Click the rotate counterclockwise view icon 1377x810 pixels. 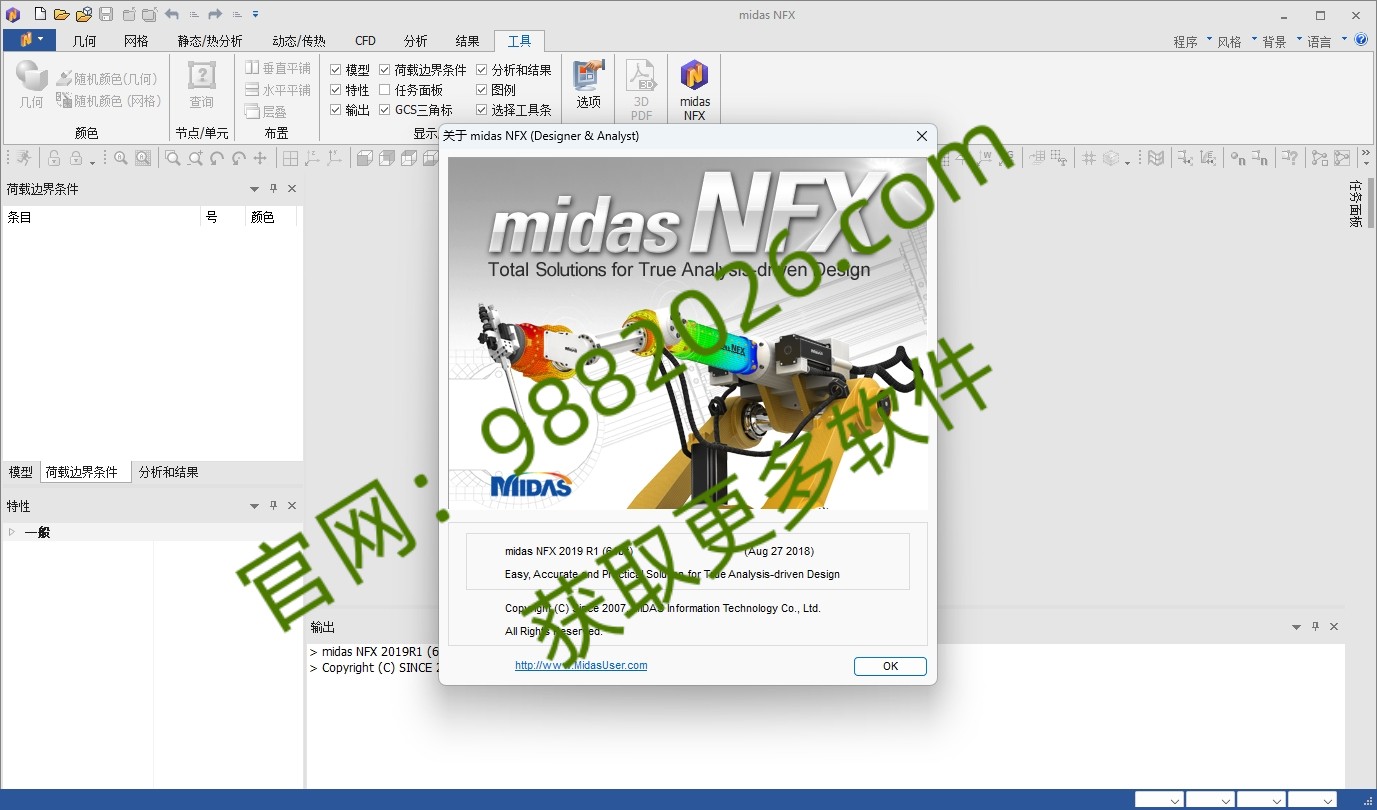coord(217,158)
